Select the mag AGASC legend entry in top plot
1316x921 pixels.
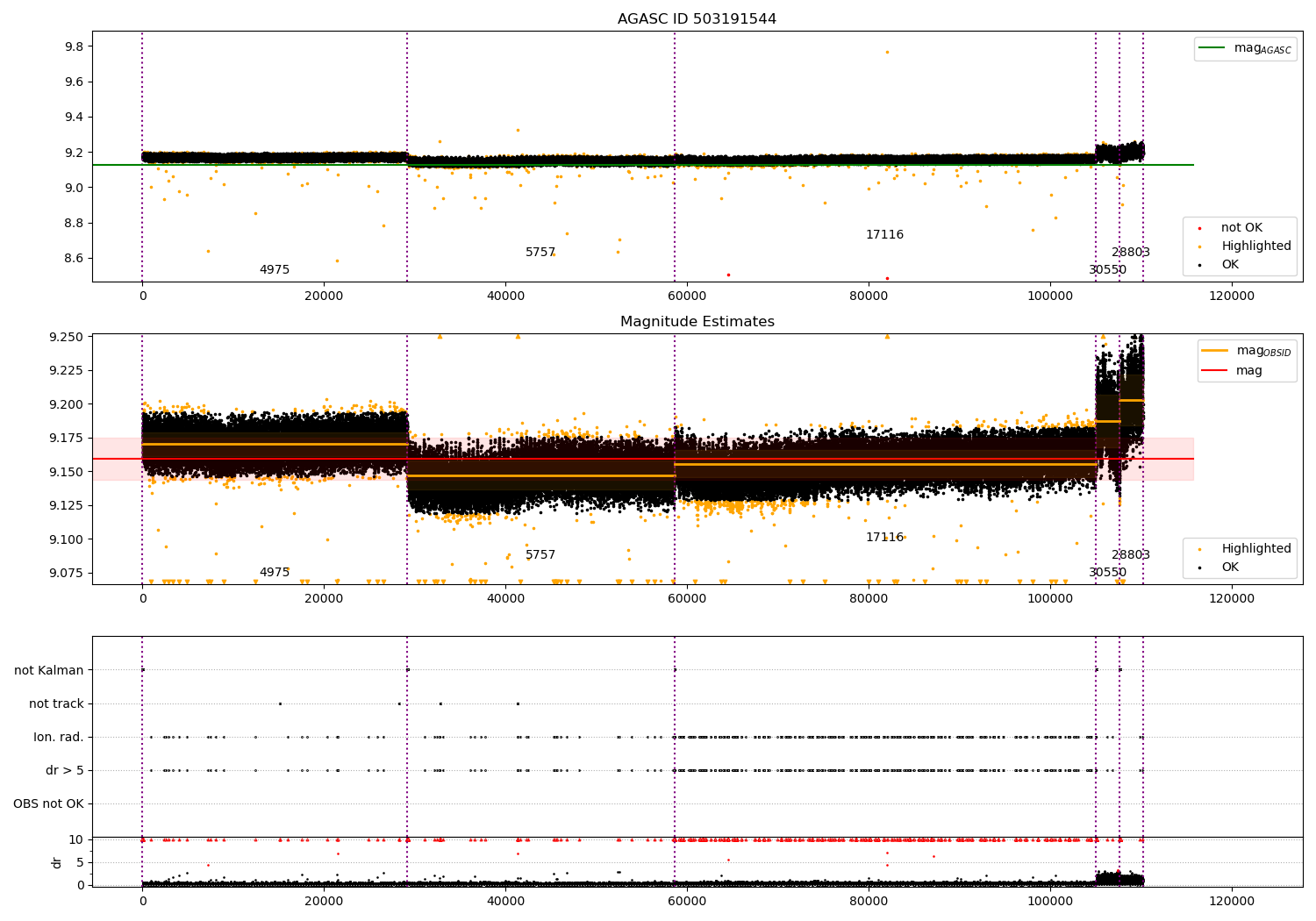tap(1245, 48)
